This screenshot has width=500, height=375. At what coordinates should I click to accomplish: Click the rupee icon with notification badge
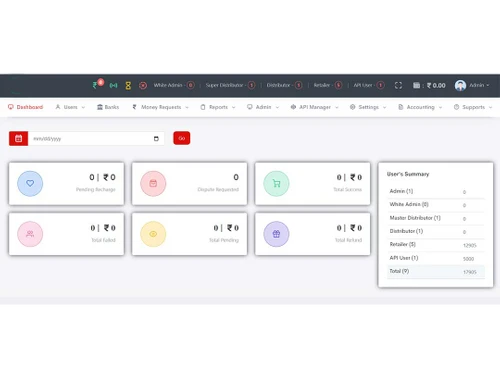(97, 84)
